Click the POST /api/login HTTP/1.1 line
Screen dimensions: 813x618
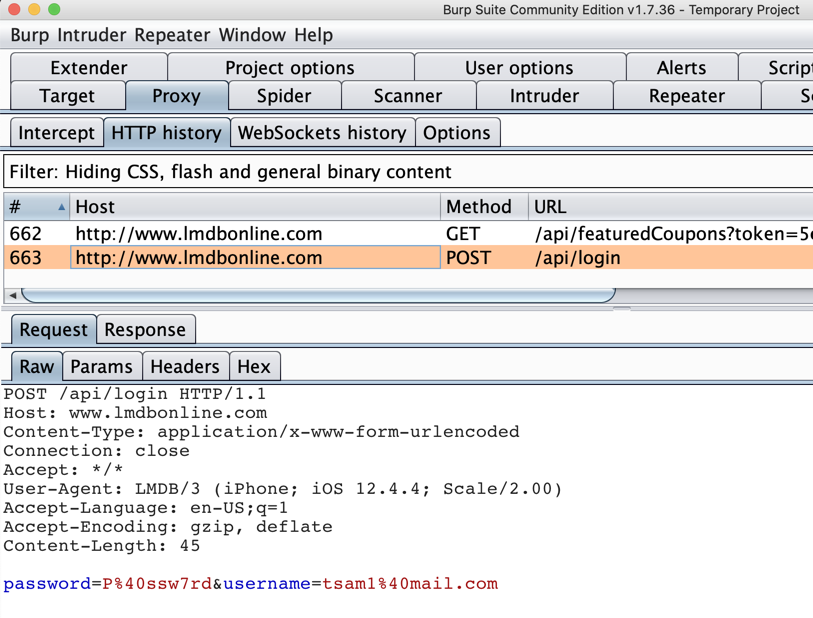tap(134, 395)
